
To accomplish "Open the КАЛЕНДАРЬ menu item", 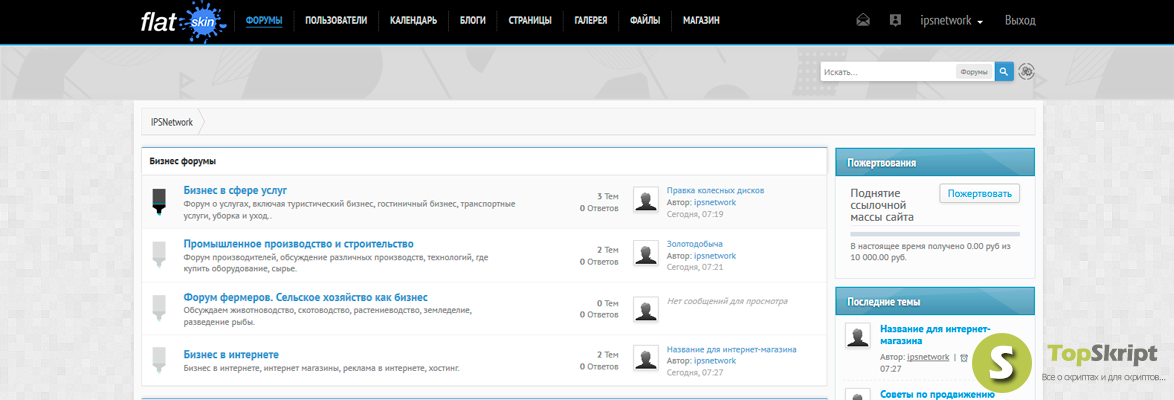I will [413, 21].
